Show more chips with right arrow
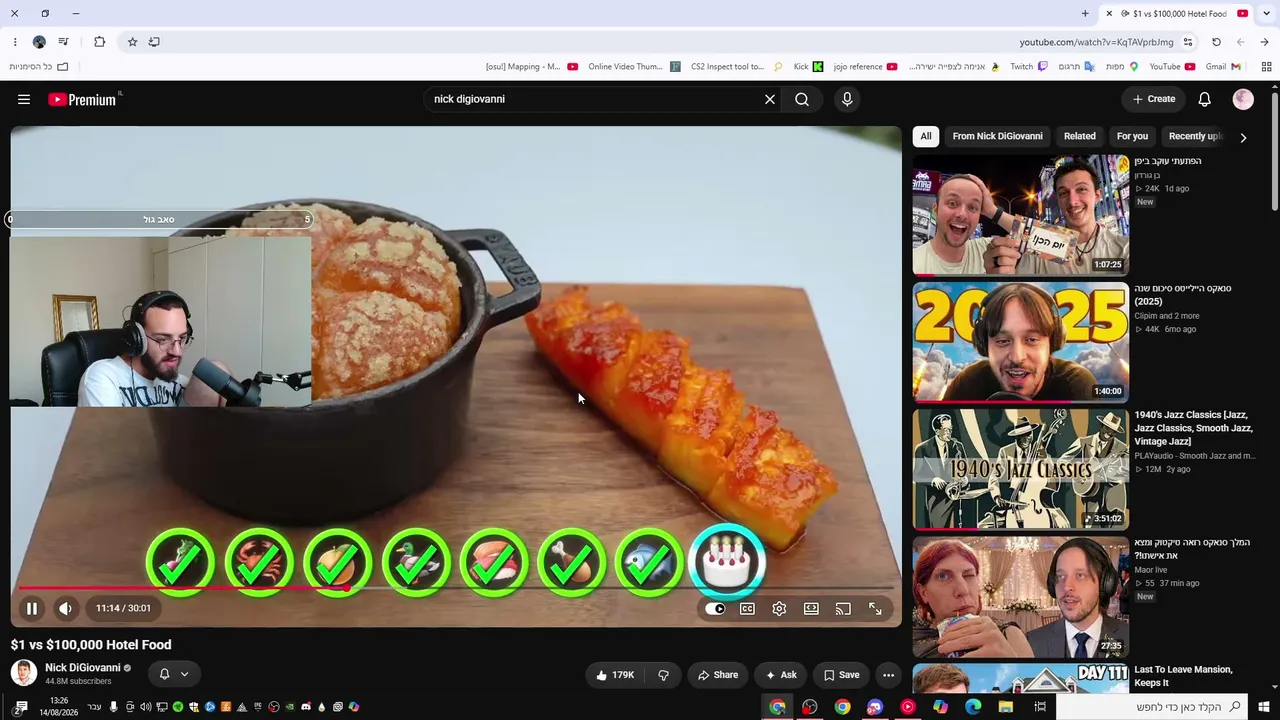The width and height of the screenshot is (1280, 720). [x=1243, y=137]
